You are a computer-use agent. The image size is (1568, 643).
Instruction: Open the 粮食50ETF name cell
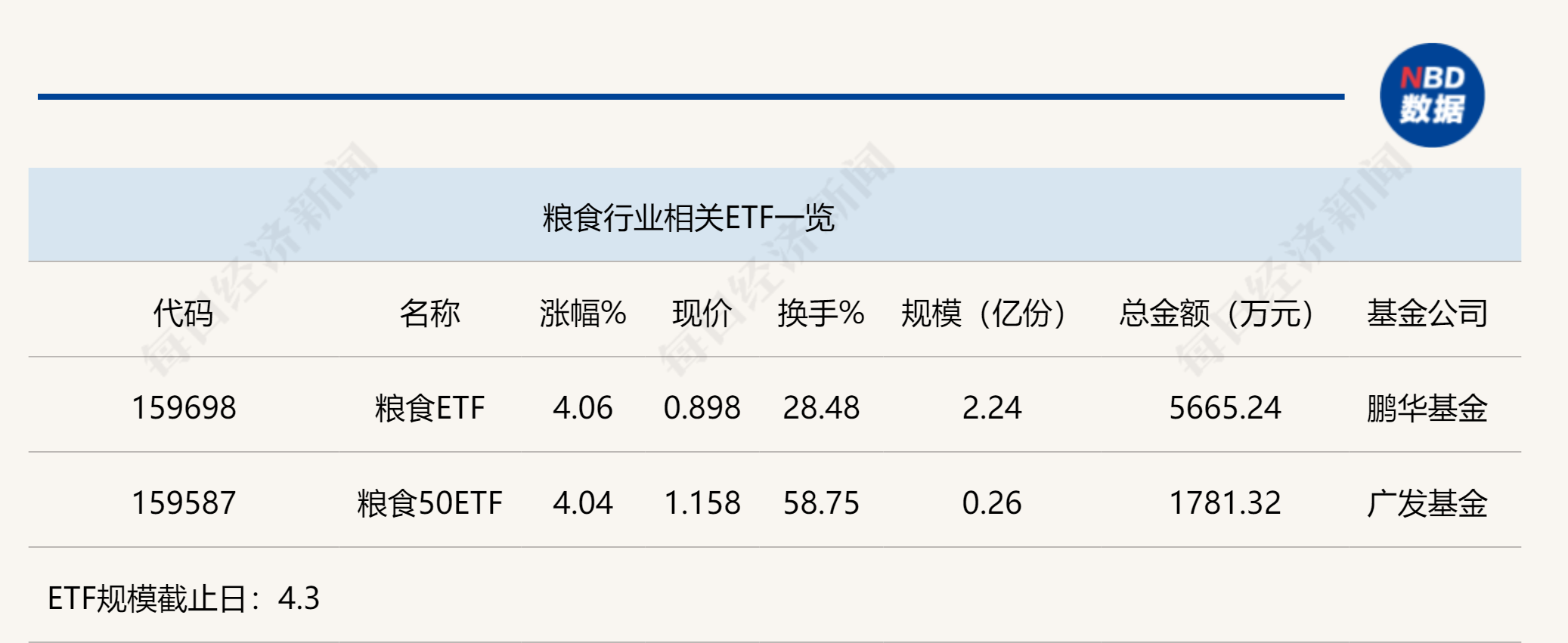[x=429, y=503]
